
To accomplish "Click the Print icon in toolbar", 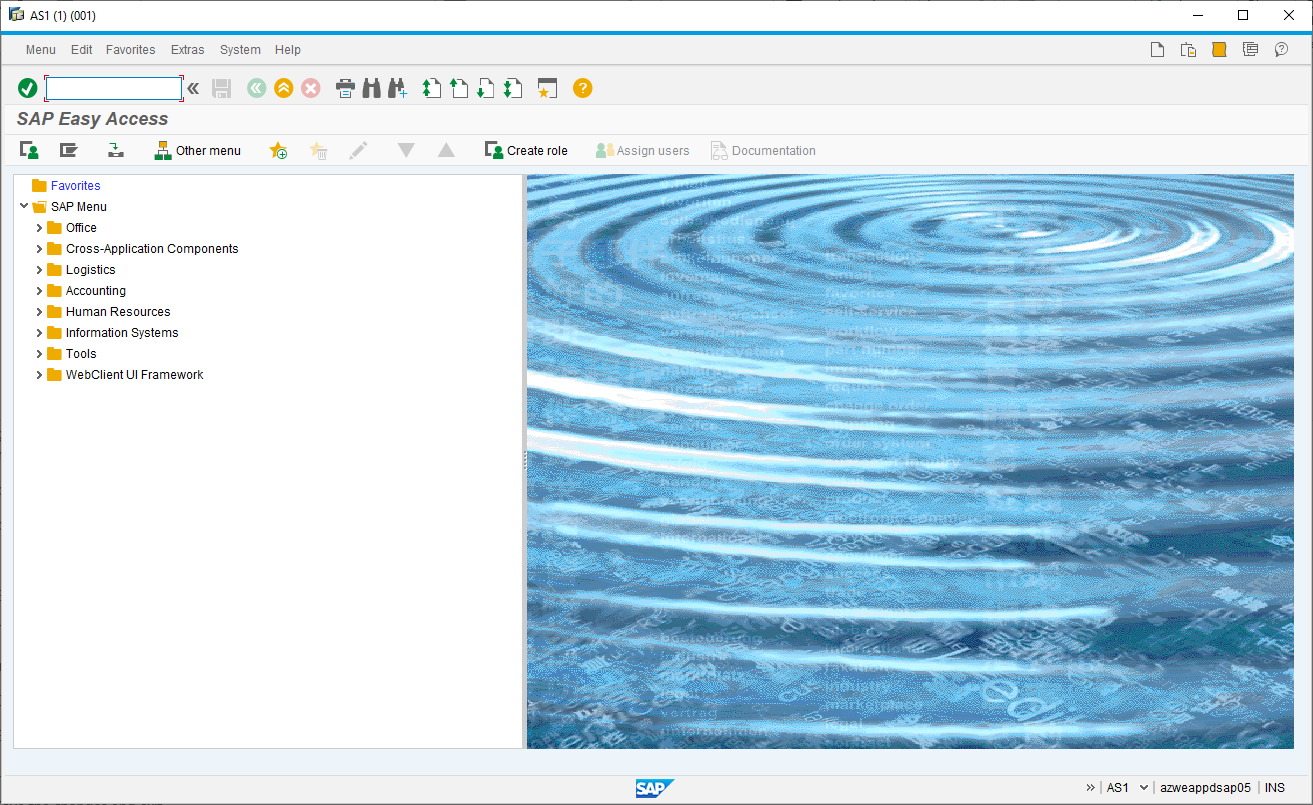I will pos(345,89).
